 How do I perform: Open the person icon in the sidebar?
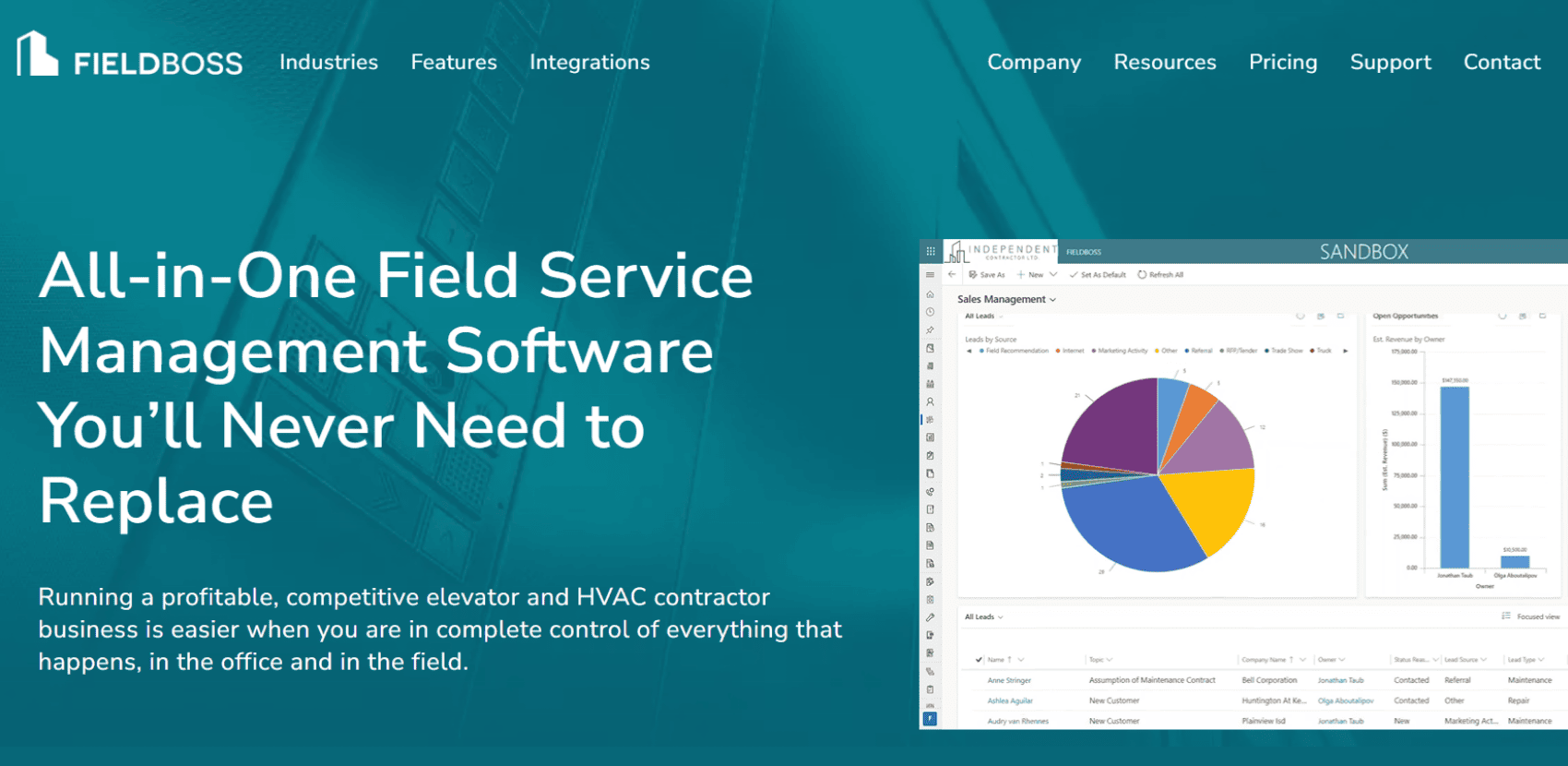(930, 401)
